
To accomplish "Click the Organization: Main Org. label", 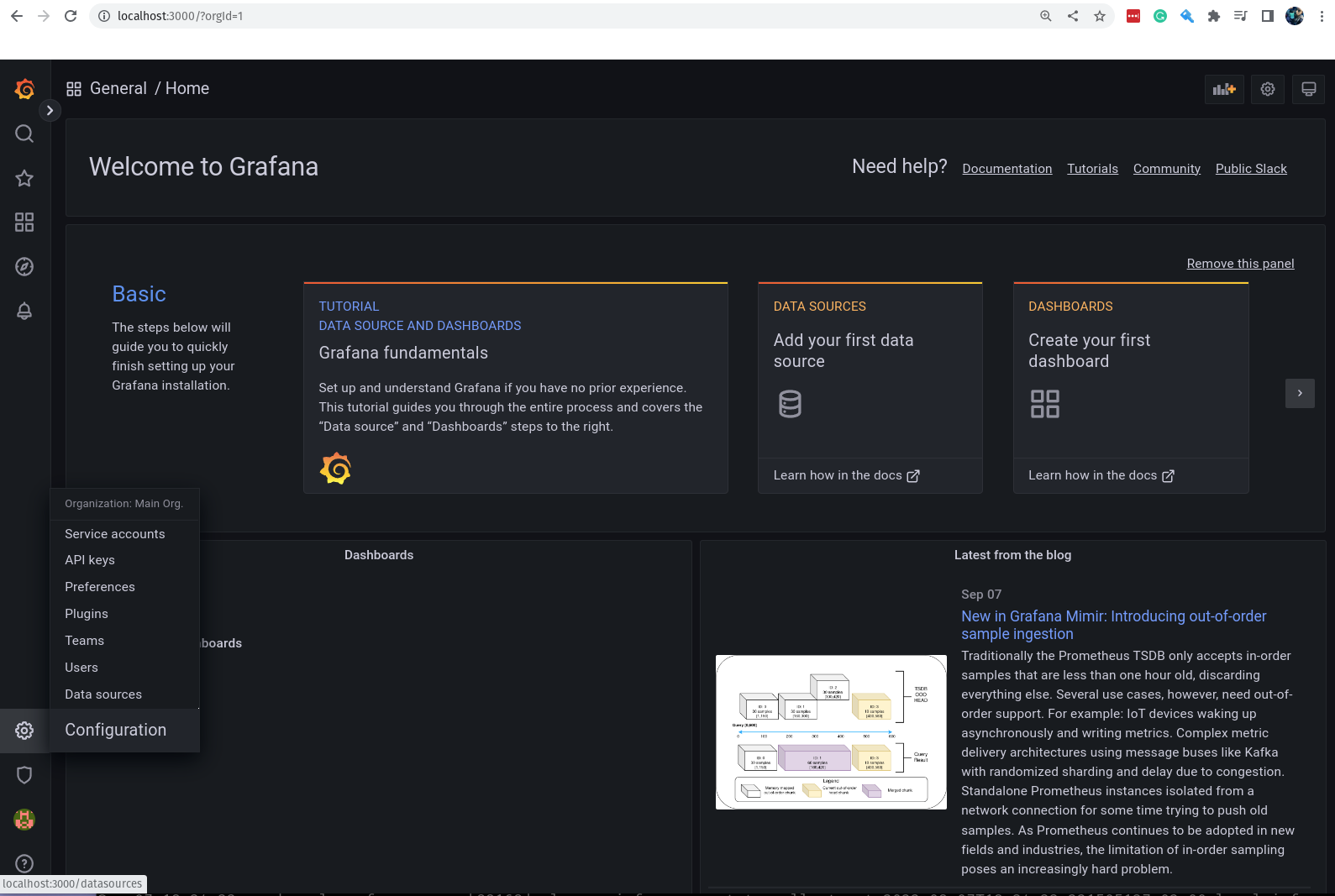I will (x=124, y=504).
